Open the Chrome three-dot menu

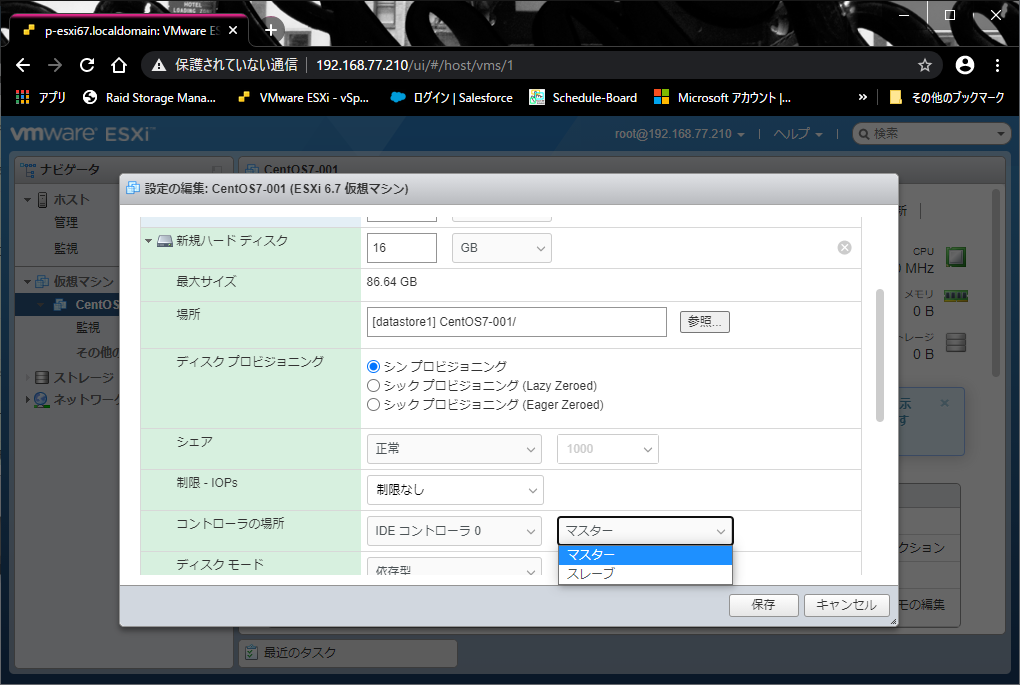[x=997, y=65]
